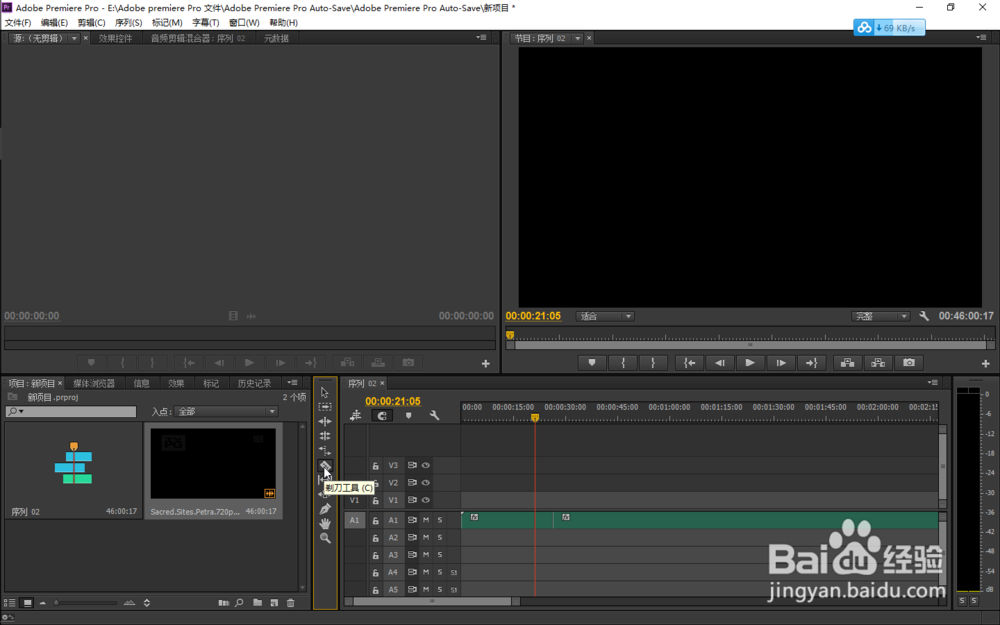Select the Hand tool
The height and width of the screenshot is (625, 1000).
325,524
